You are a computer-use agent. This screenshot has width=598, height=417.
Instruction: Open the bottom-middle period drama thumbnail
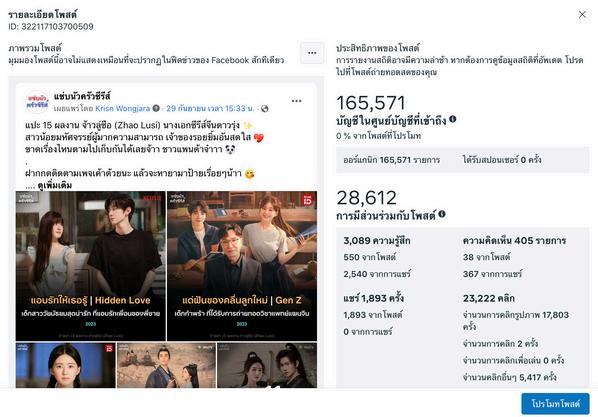[x=166, y=365]
